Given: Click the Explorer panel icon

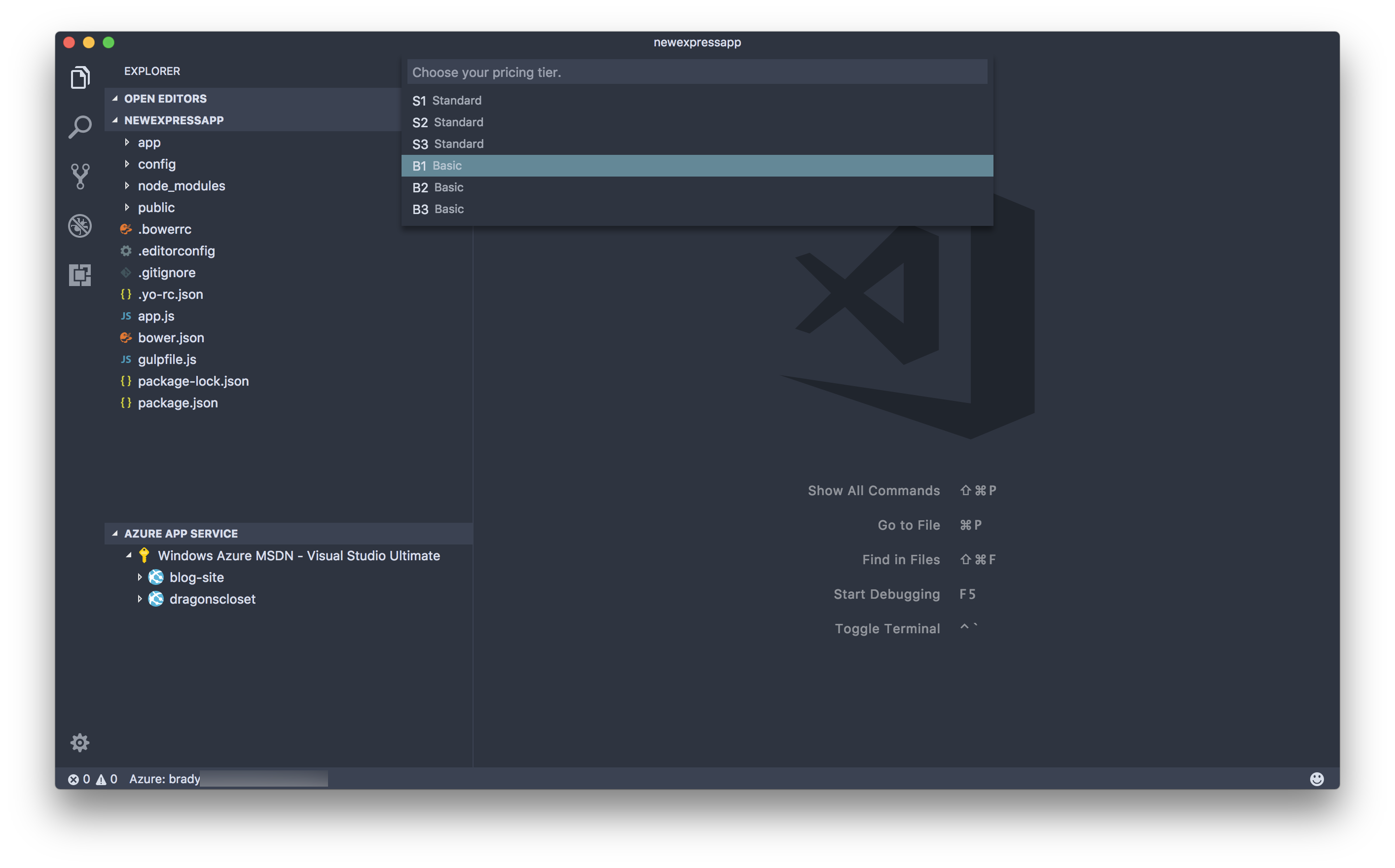Looking at the screenshot, I should click(x=80, y=79).
